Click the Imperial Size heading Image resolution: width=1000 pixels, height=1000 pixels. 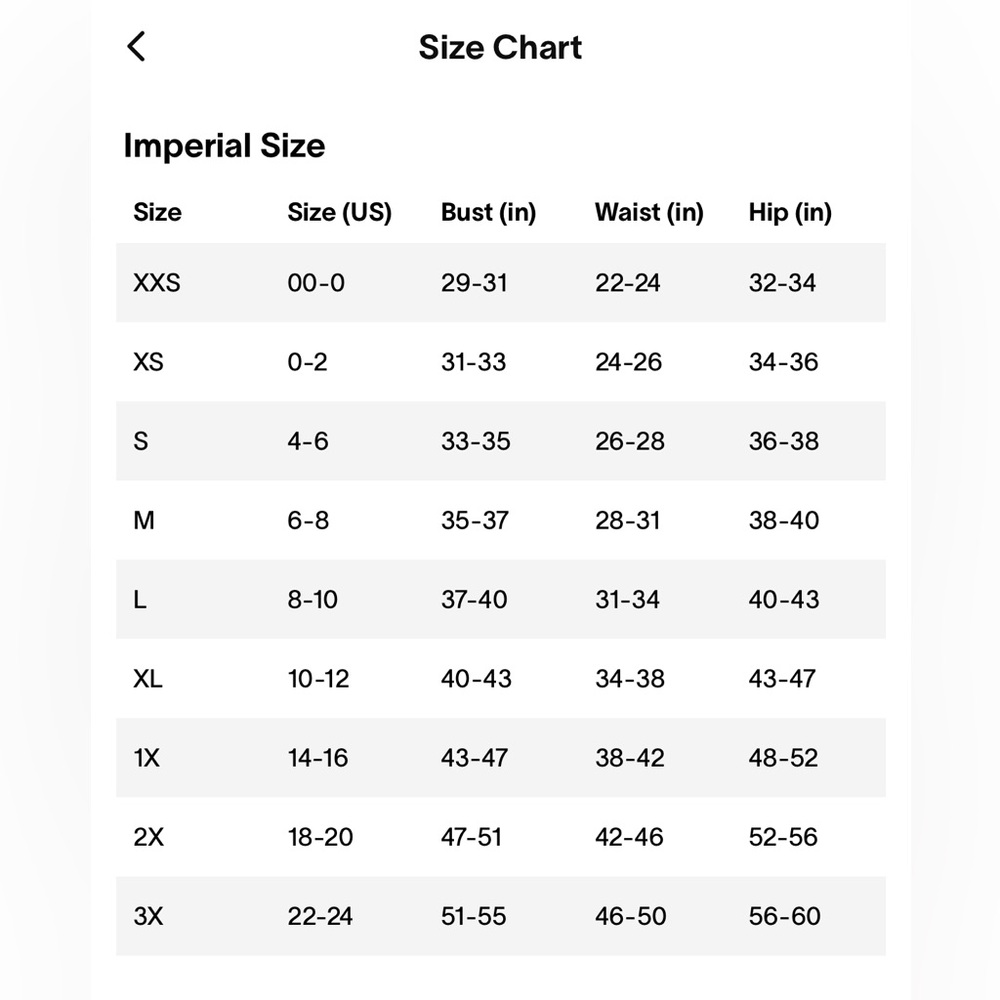(224, 146)
